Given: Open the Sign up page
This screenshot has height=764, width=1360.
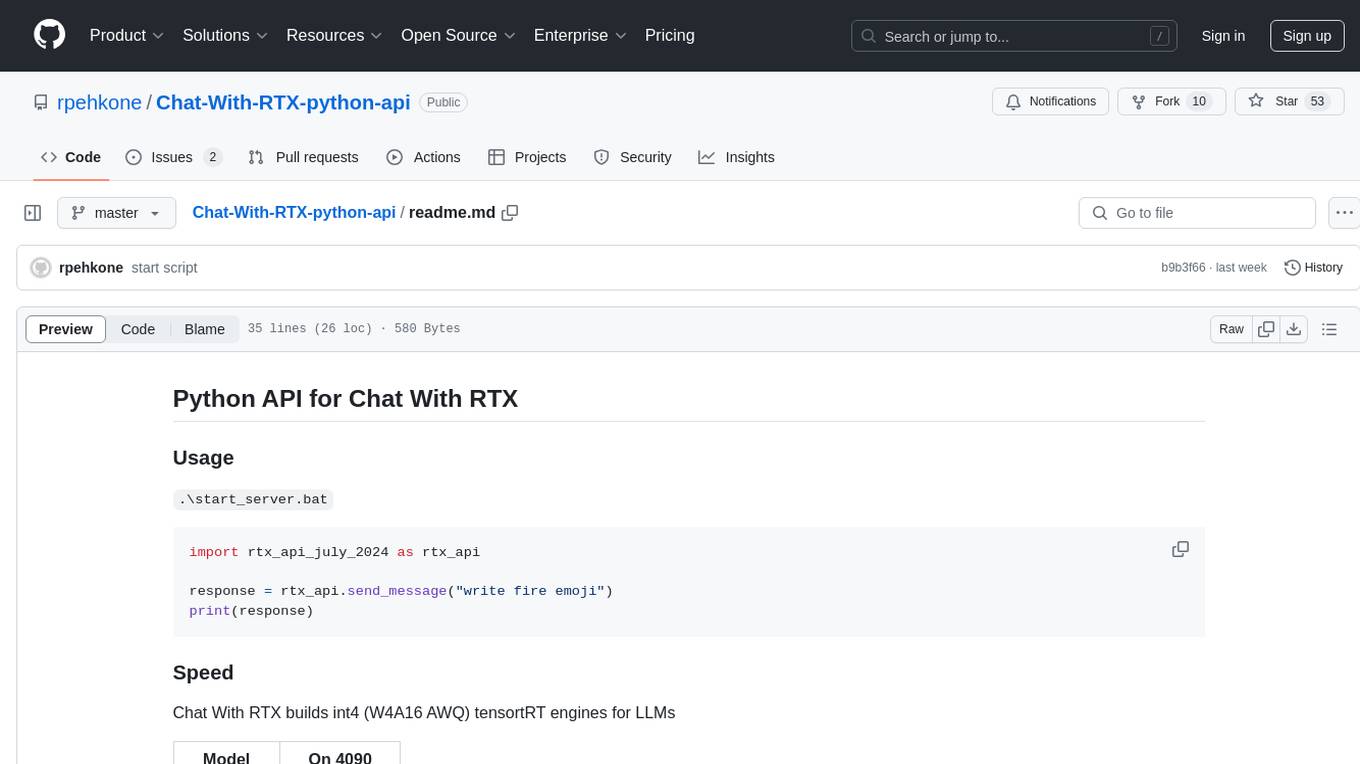Looking at the screenshot, I should tap(1307, 36).
